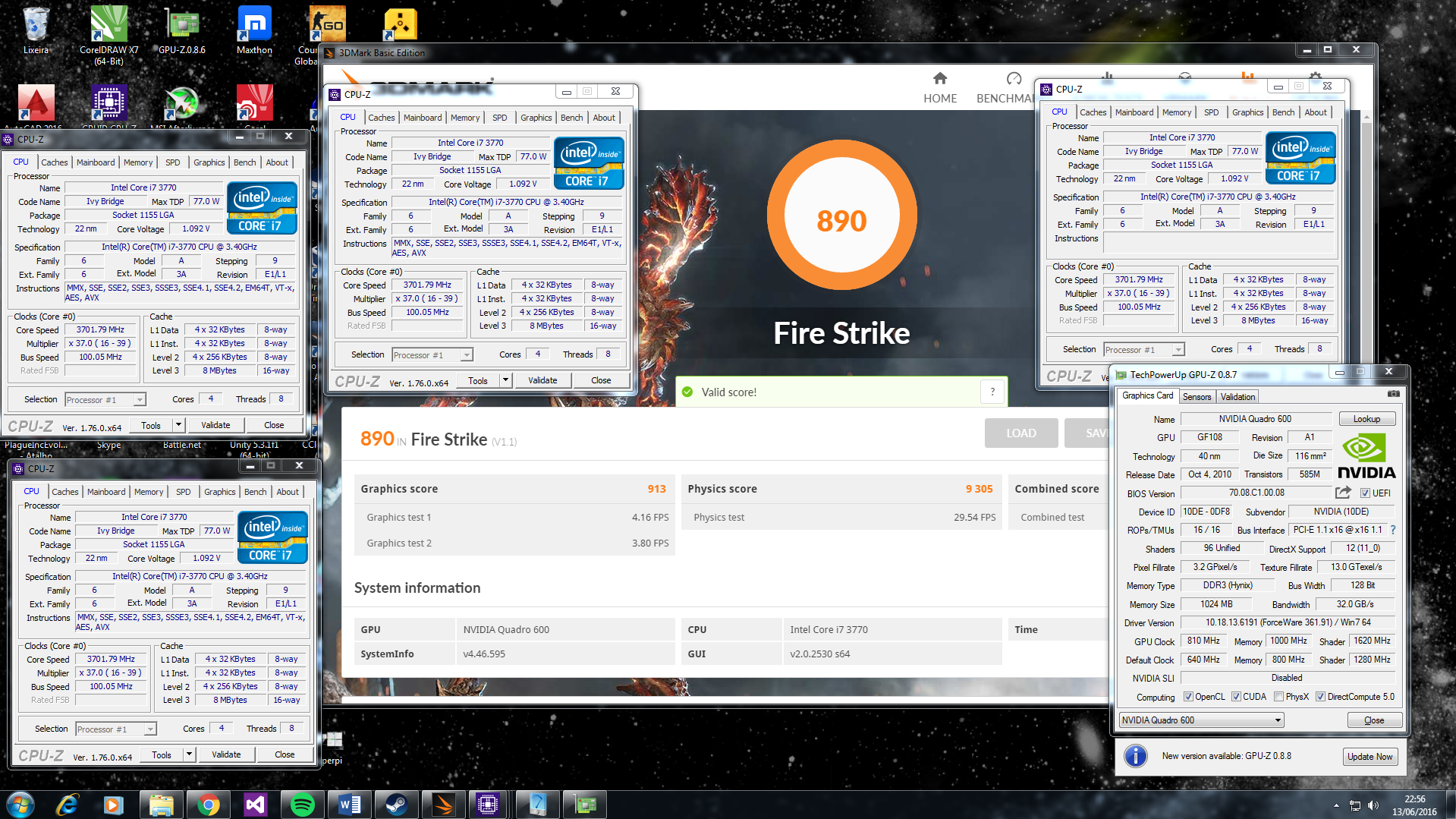Click the Benchmarks gauge icon in 3DMark
The image size is (1456, 819).
(1014, 78)
